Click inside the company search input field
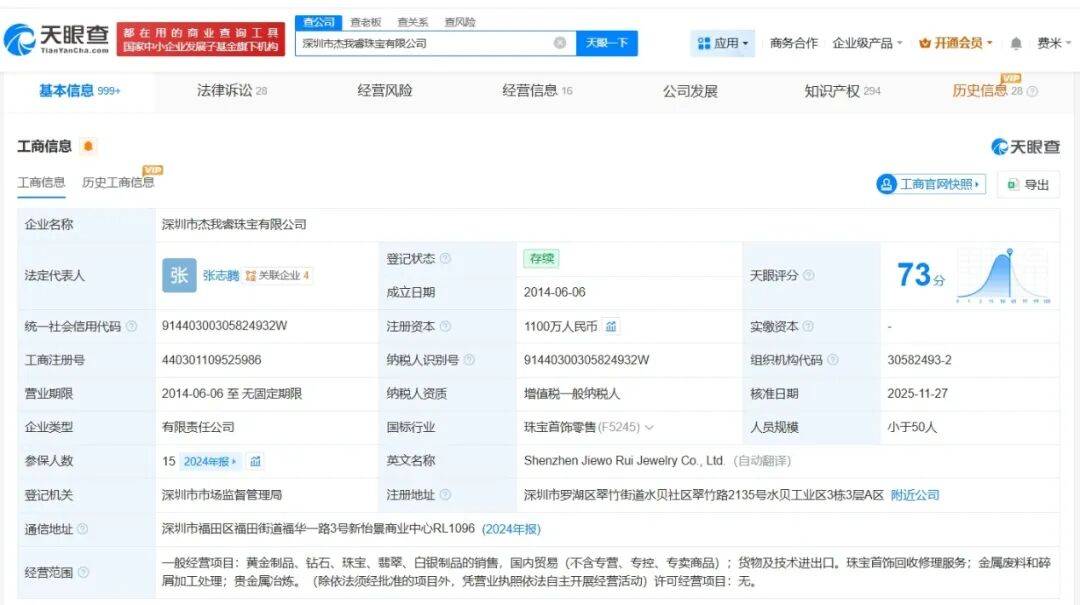Viewport: 1080px width, 605px height. coord(420,43)
